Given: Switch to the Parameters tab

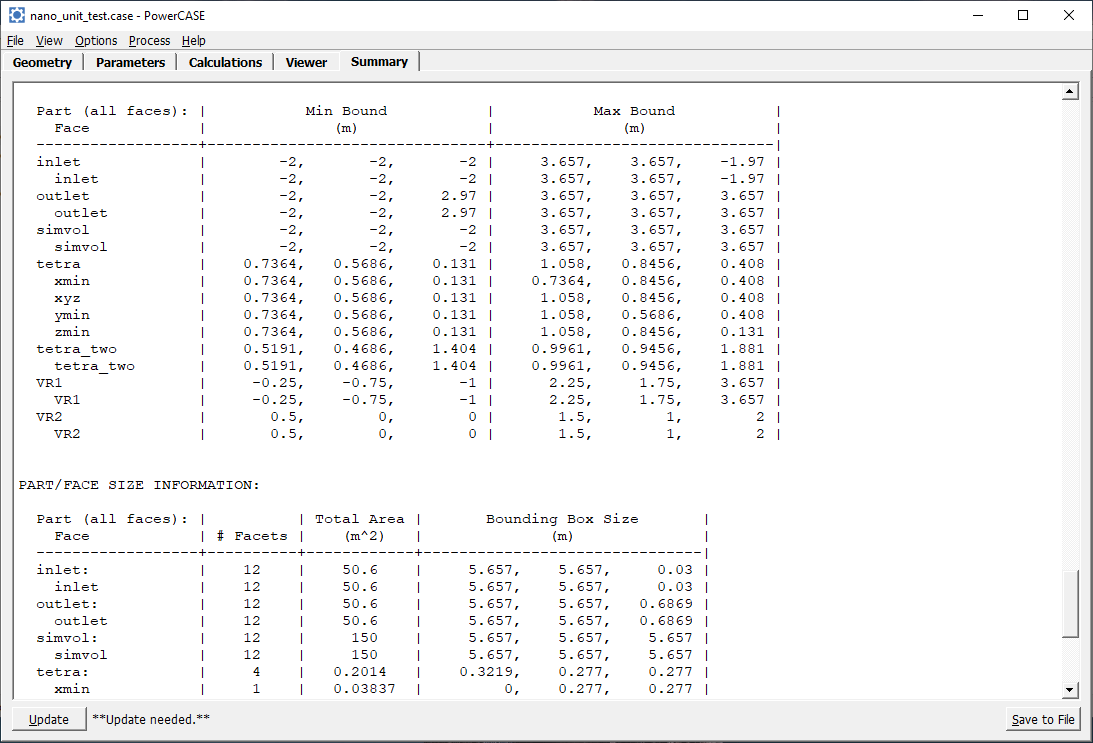Looking at the screenshot, I should [130, 62].
